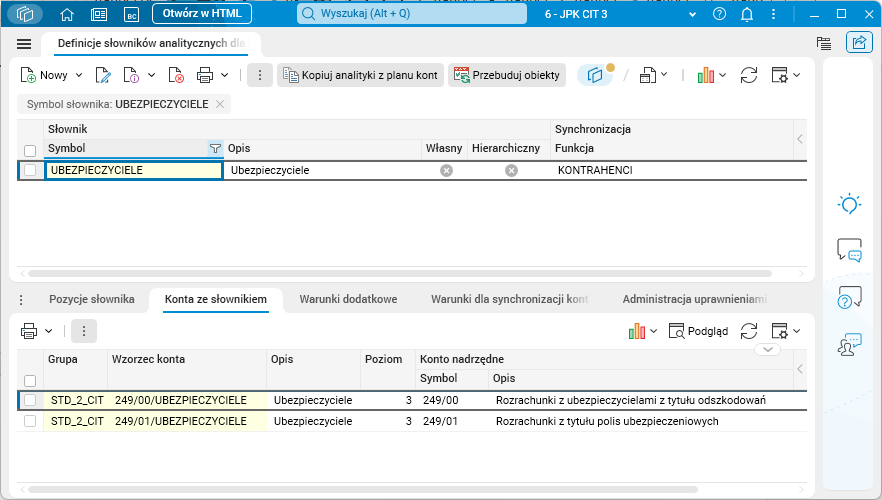882x500 pixels.
Task: Open Administracja uprawnieniami tab
Action: [x=695, y=299]
